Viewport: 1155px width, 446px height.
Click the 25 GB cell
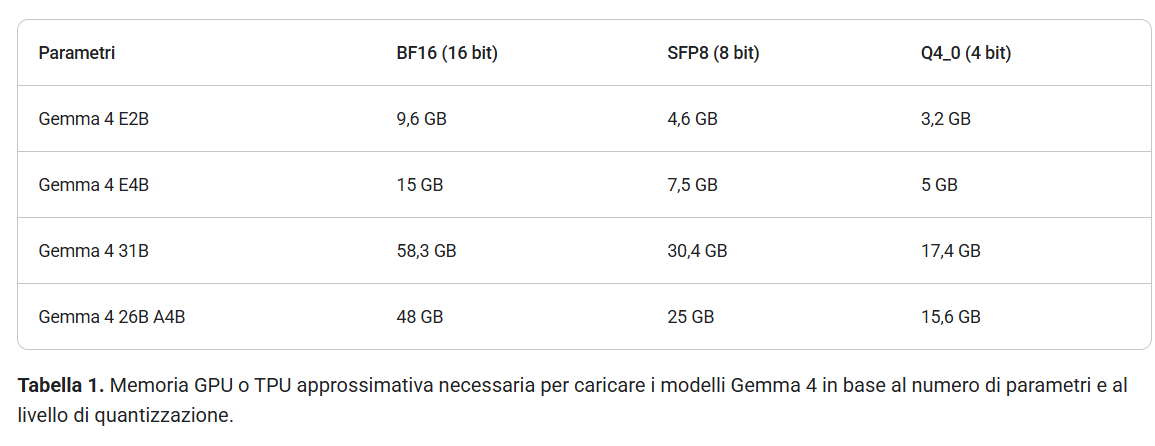tap(690, 317)
